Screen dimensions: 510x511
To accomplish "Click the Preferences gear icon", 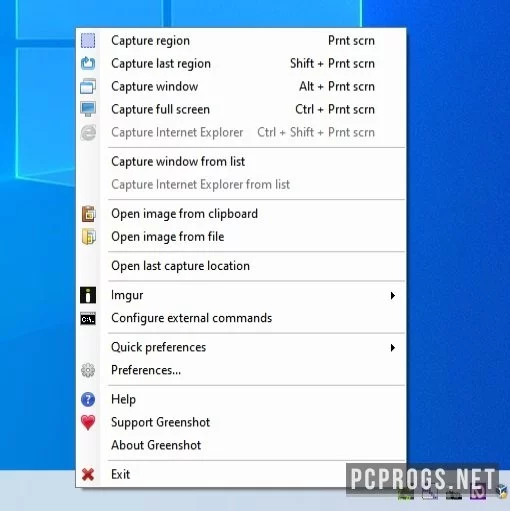I will tap(88, 370).
